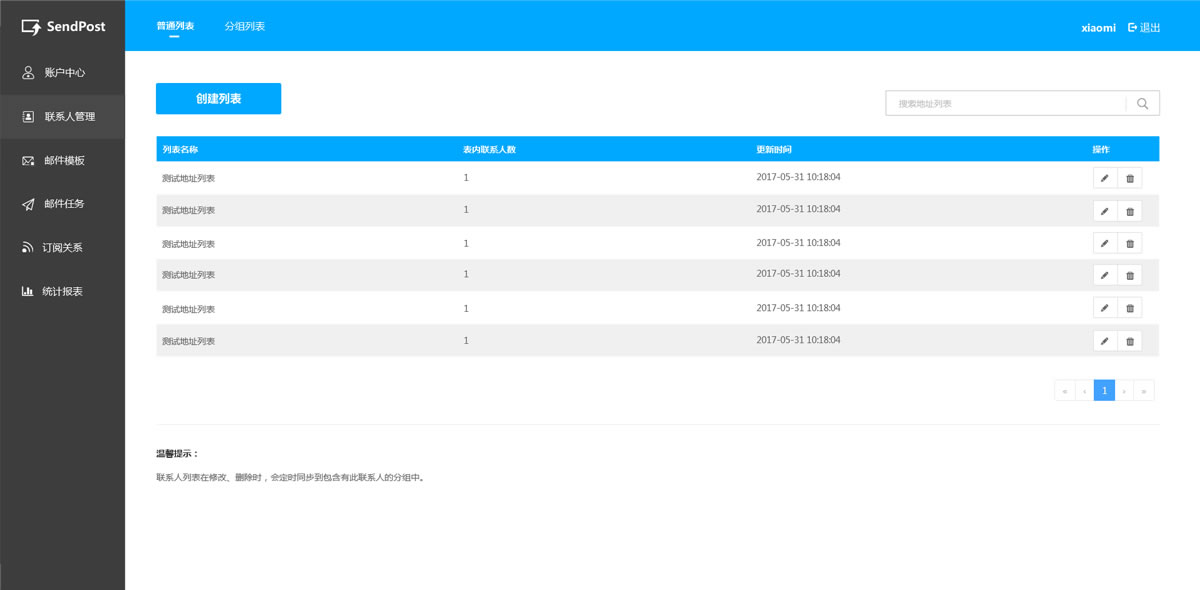
Task: Edit the second 测试地址列表 row using its pencil icon
Action: tap(1105, 211)
